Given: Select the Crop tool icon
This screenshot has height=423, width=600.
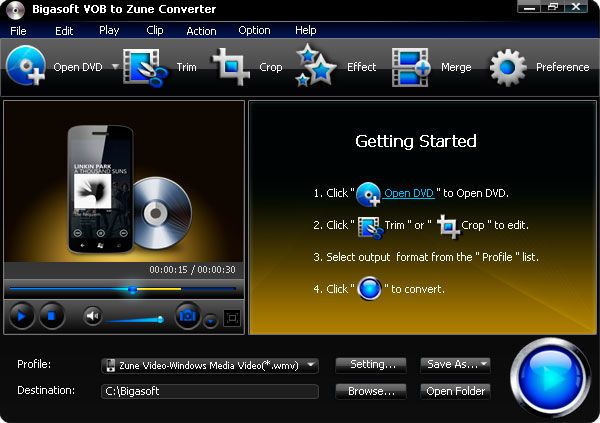Looking at the screenshot, I should tap(231, 67).
